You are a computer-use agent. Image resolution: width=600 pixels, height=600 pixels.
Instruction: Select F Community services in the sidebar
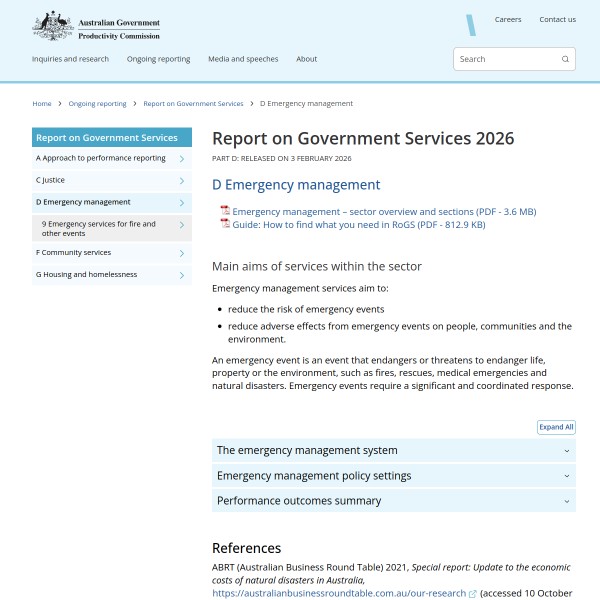(74, 253)
